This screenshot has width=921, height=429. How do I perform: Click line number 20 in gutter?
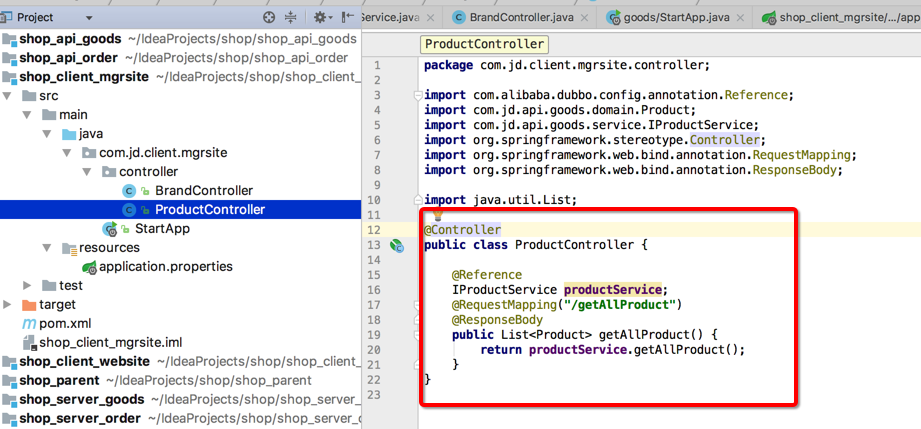[373, 350]
